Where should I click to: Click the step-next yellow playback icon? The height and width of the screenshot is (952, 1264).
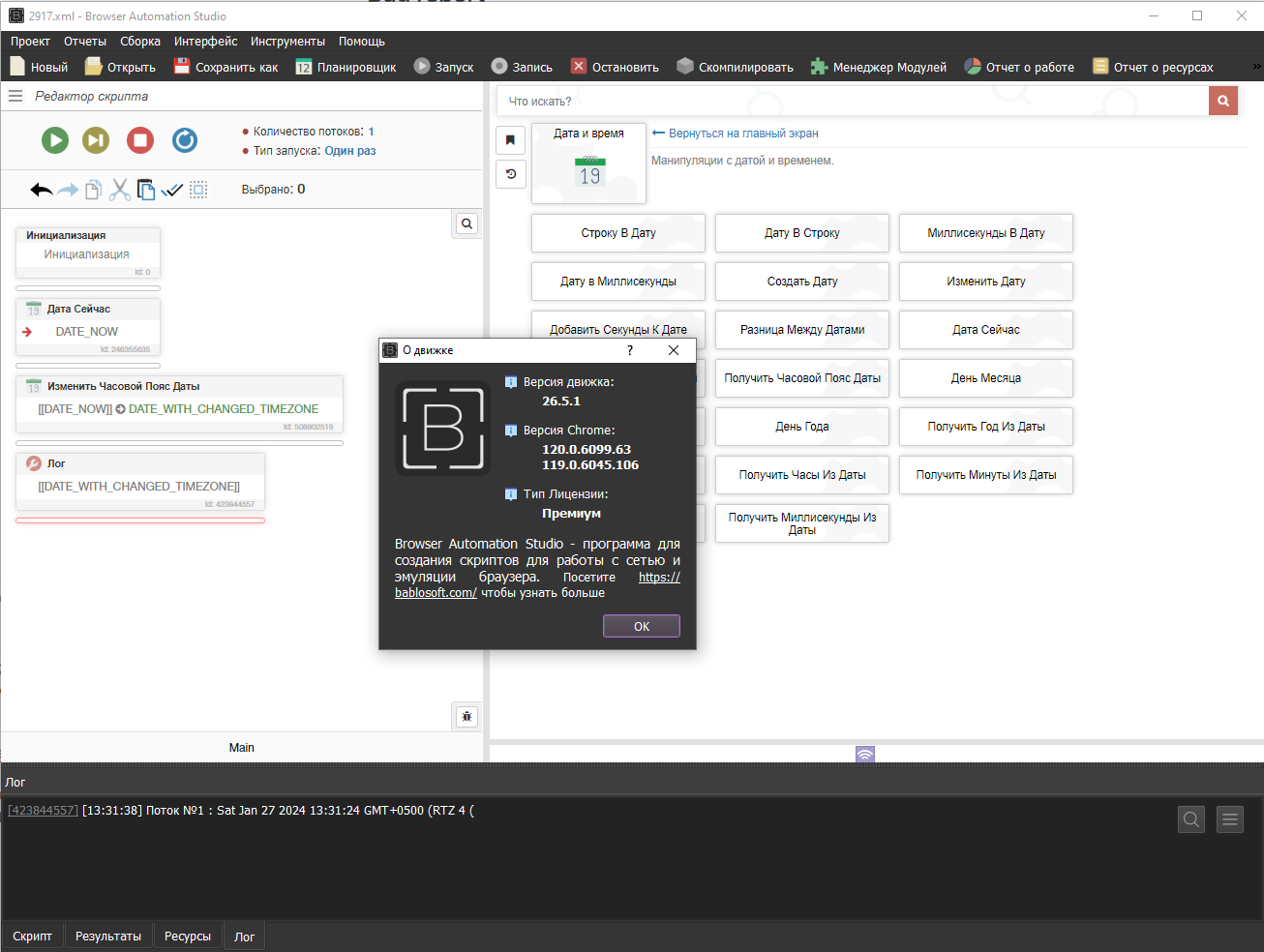(x=96, y=140)
